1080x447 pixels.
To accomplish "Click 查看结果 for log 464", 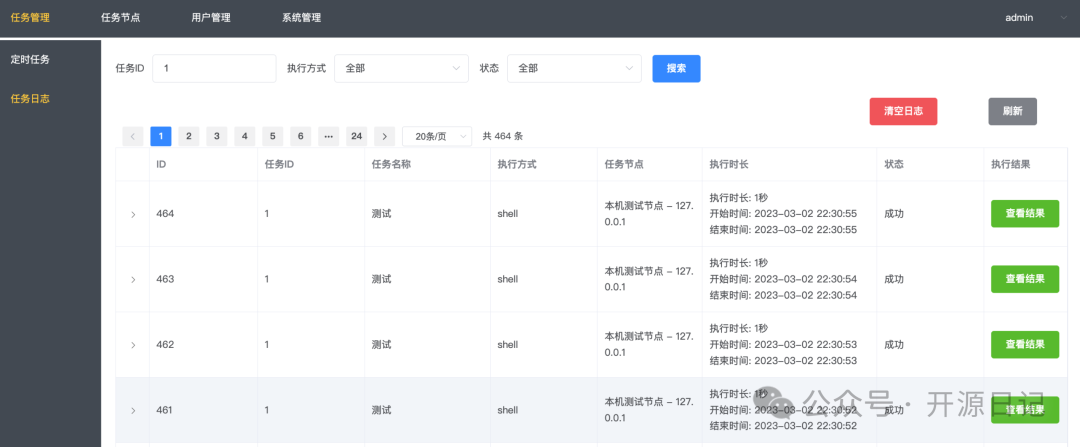I will point(1025,214).
